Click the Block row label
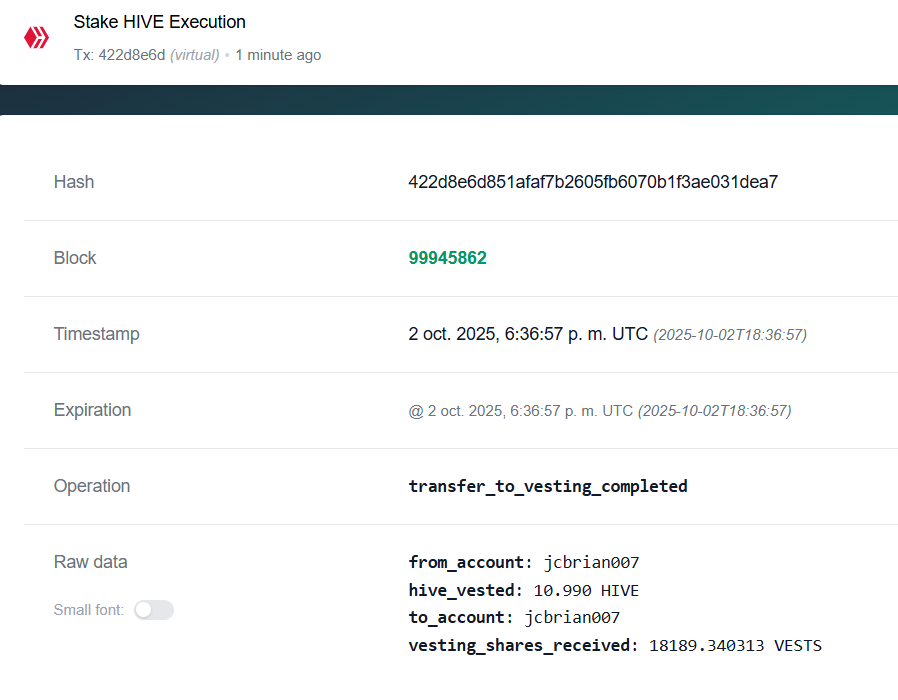 [x=75, y=258]
